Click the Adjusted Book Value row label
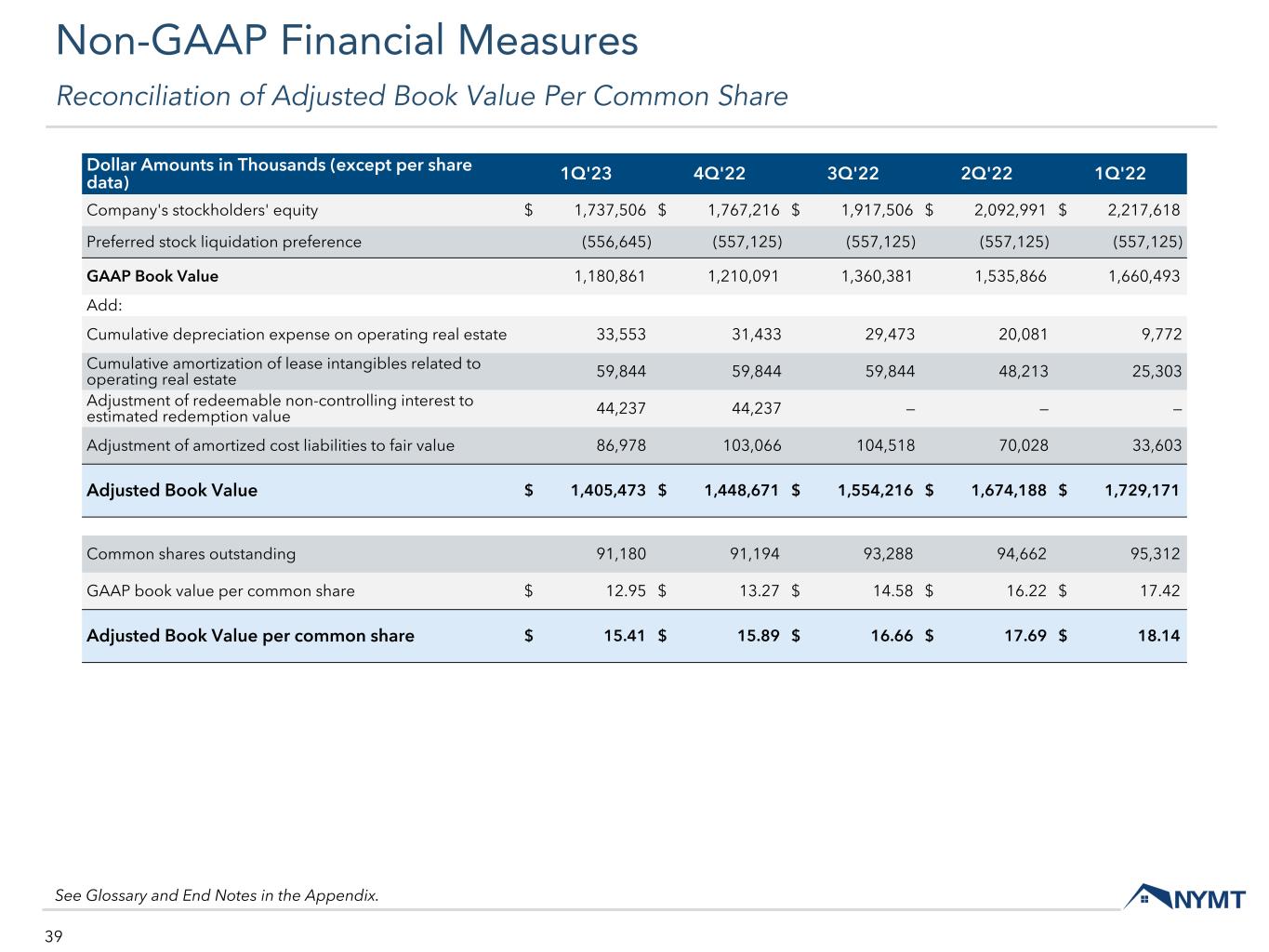The width and height of the screenshot is (1269, 952). (x=172, y=490)
